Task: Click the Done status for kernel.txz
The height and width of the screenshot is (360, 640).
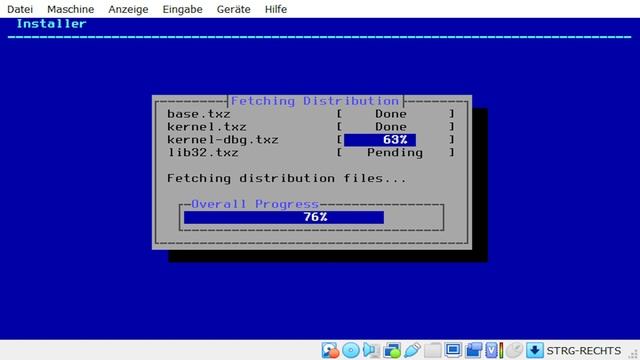Action: click(391, 127)
